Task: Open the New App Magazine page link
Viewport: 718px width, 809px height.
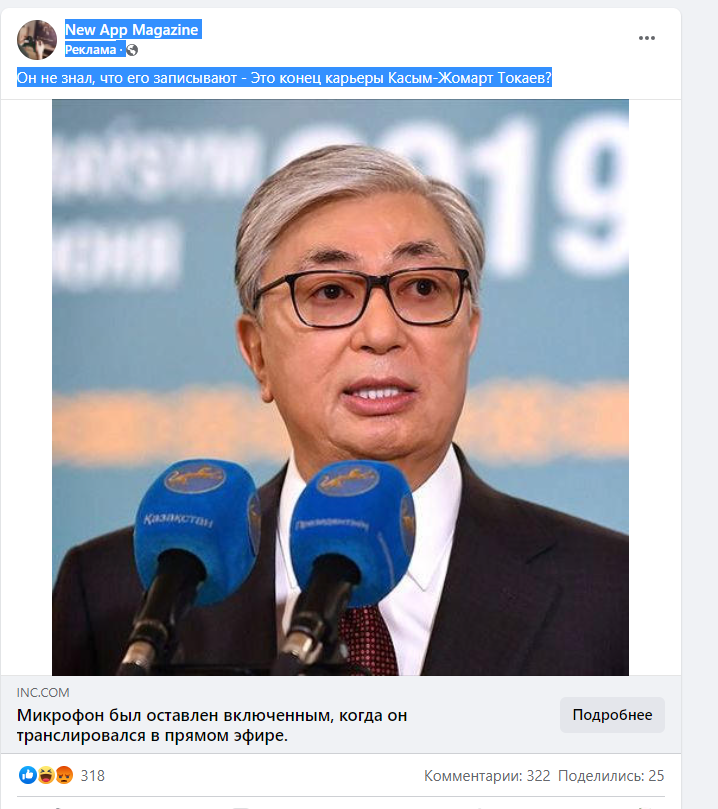Action: 132,30
